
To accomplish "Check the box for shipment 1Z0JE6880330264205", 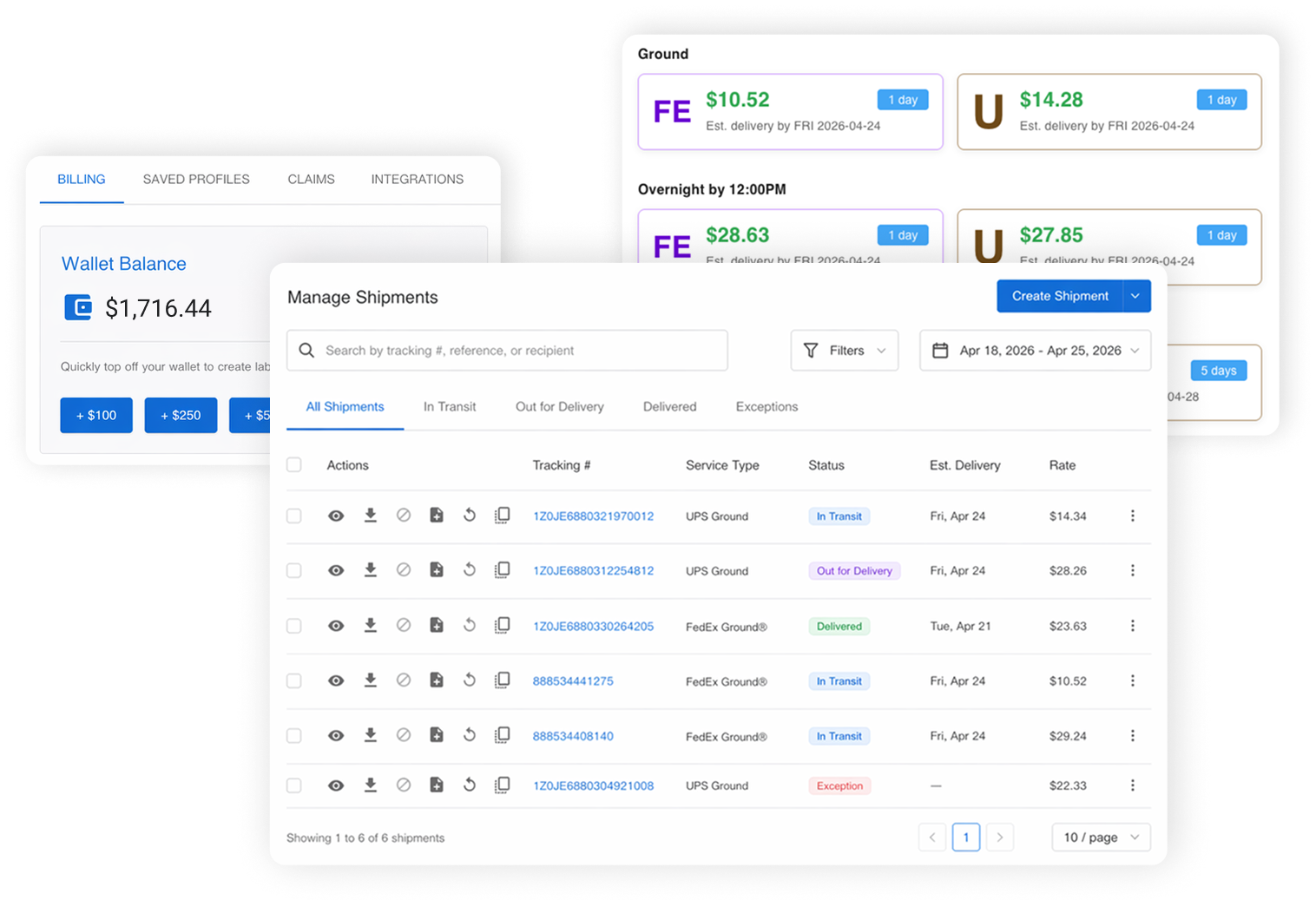I will [x=294, y=626].
